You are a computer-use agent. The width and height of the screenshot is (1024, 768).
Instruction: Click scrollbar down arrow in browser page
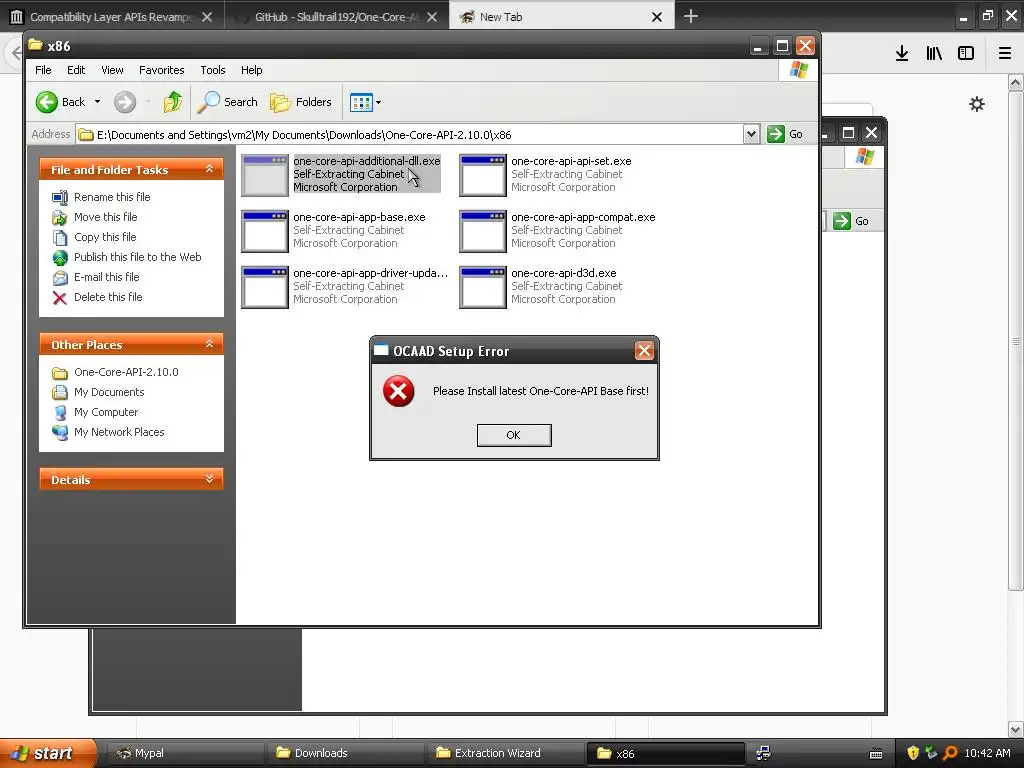tap(1016, 729)
